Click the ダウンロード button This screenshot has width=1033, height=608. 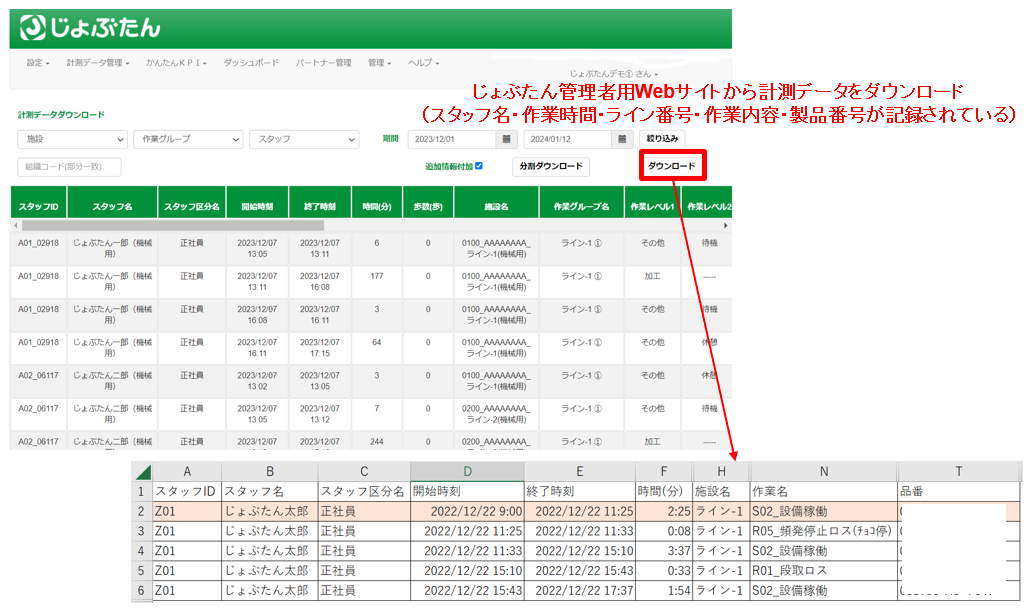[672, 165]
